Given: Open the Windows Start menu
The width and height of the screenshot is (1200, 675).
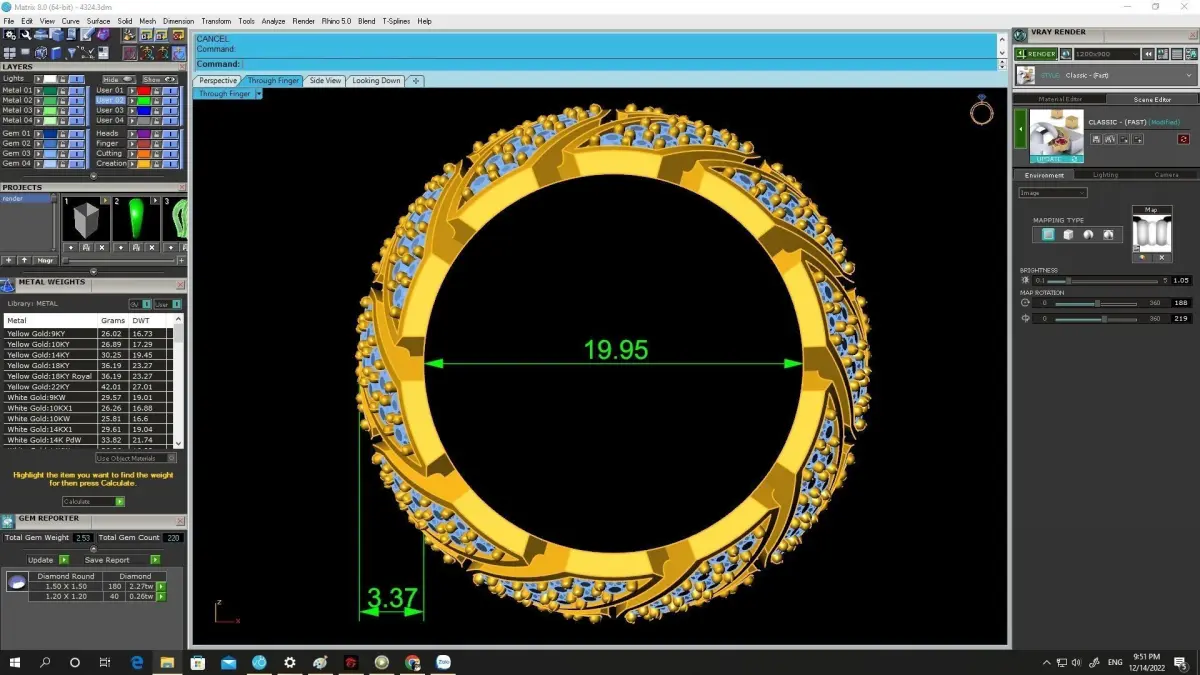Looking at the screenshot, I should (15, 662).
